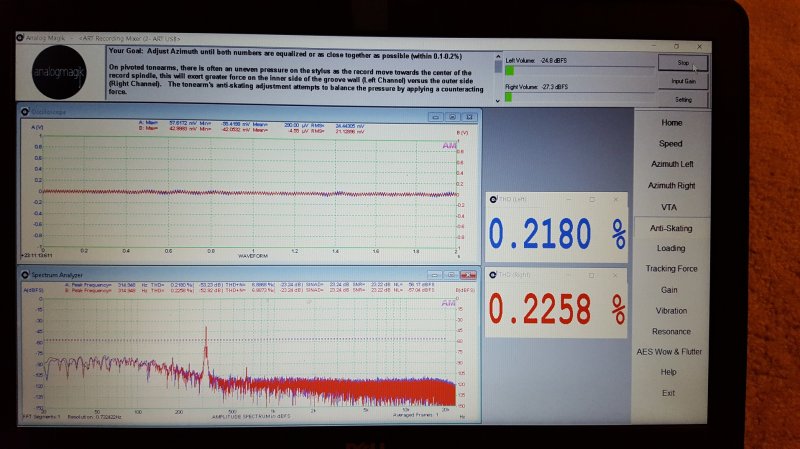This screenshot has height=449, width=800.
Task: Click the Left Volume level meter
Action: (x=579, y=71)
